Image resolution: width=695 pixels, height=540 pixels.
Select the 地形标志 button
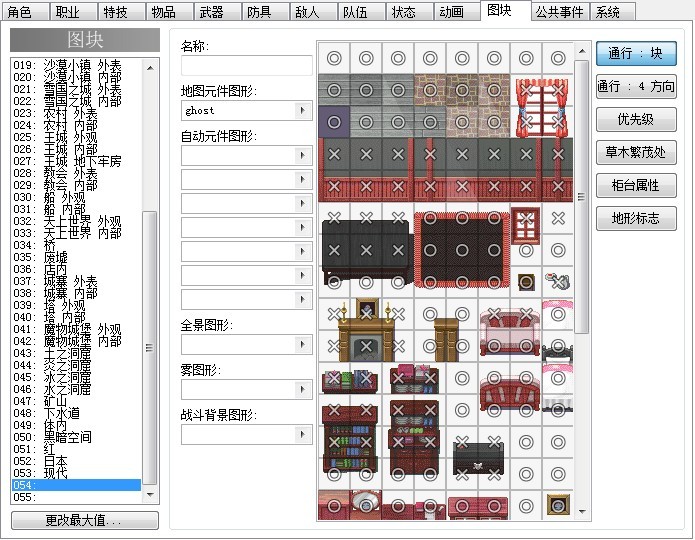tap(636, 218)
